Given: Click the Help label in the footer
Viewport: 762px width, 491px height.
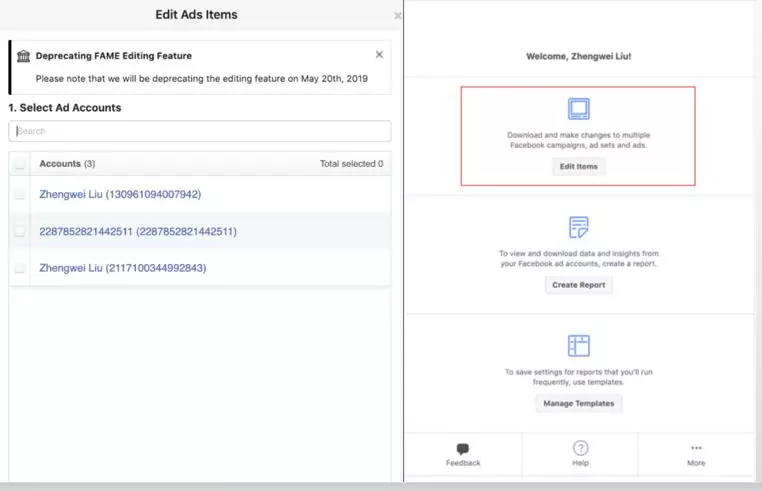Looking at the screenshot, I should (x=580, y=463).
